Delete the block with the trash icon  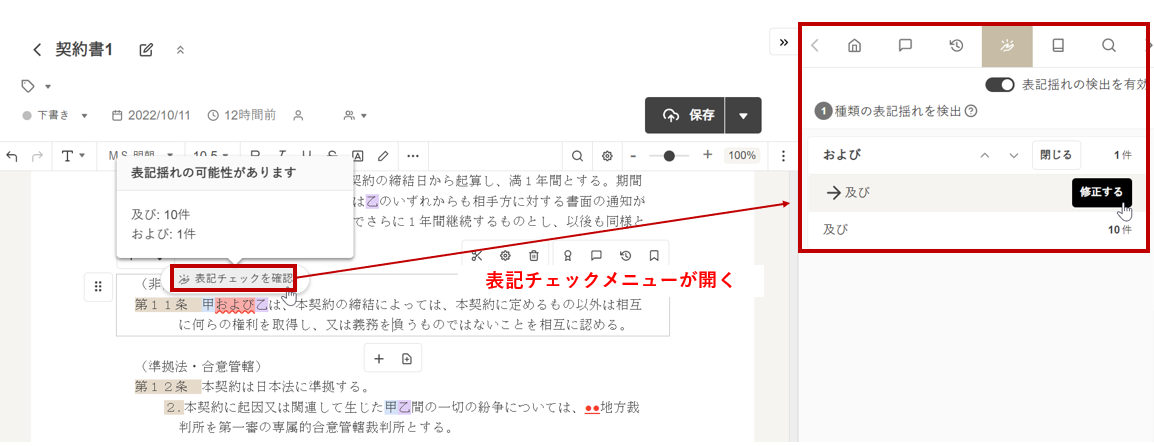(534, 256)
